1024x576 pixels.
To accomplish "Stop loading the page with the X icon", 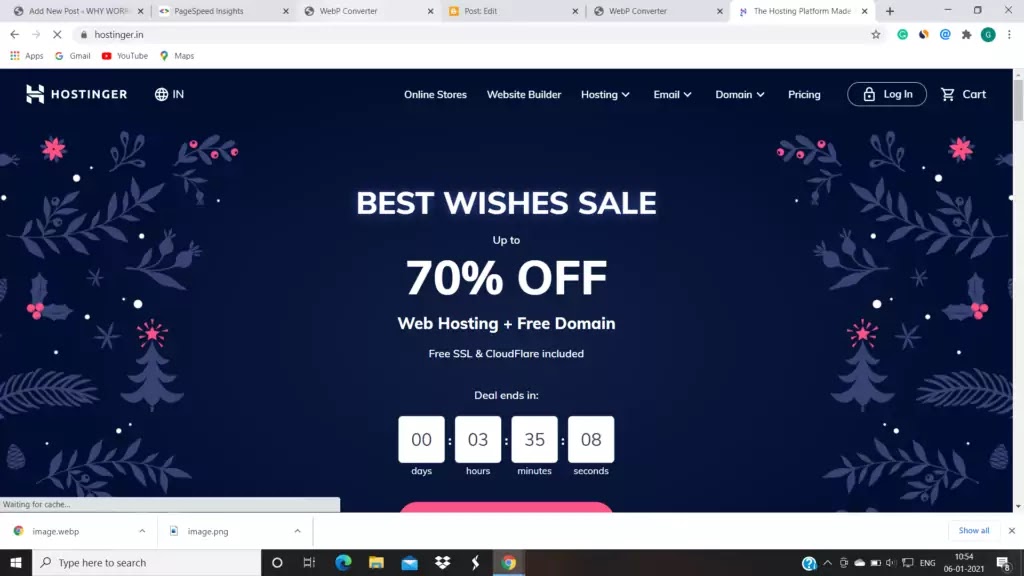I will click(57, 35).
